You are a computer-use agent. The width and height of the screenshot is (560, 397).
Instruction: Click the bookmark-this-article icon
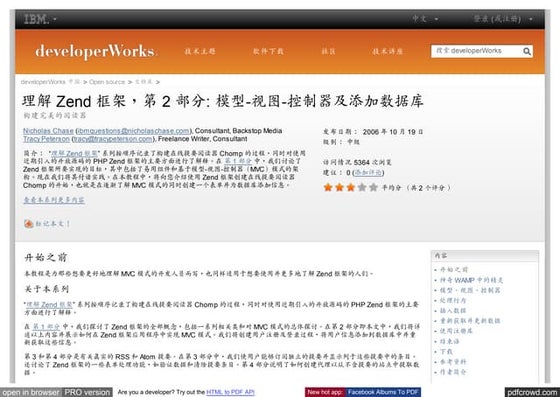tap(29, 224)
